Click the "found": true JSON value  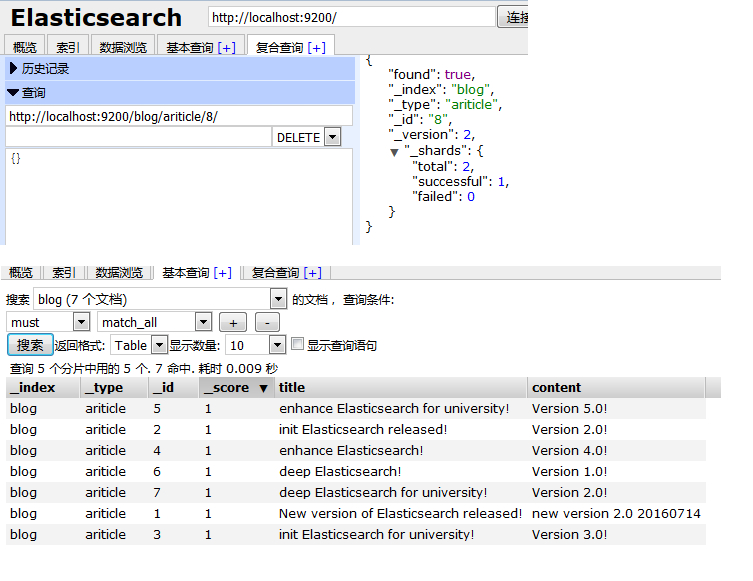458,74
